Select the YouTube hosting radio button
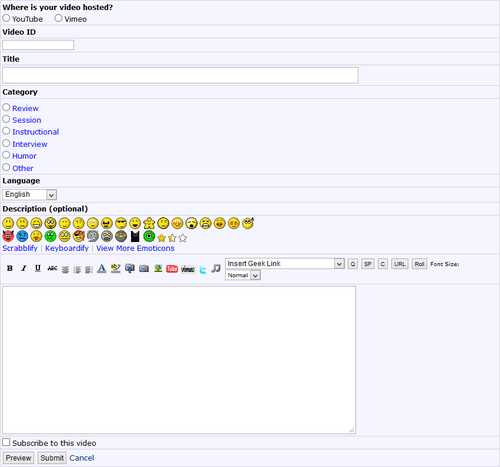Viewport: 500px width, 467px height. (6, 18)
